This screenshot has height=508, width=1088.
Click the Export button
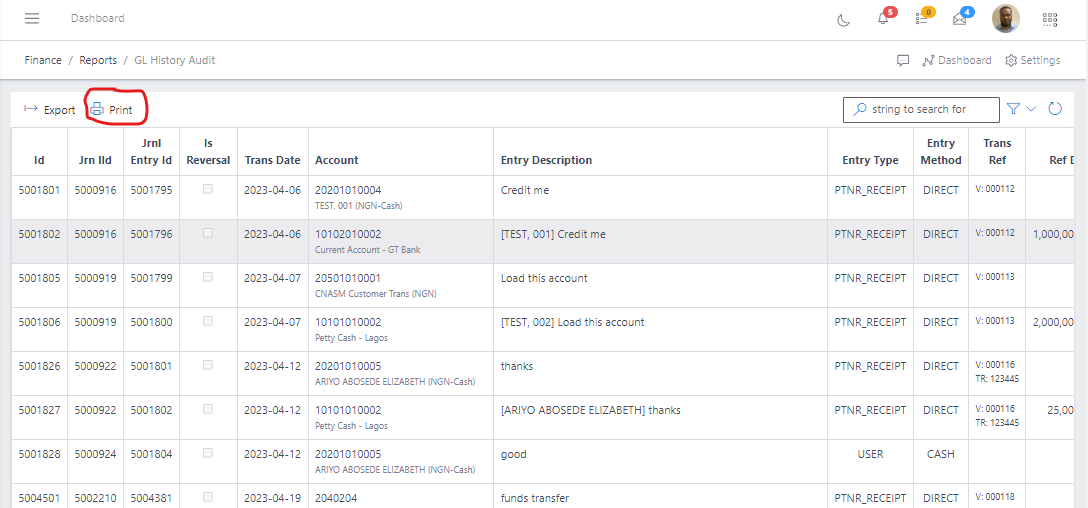tap(49, 110)
